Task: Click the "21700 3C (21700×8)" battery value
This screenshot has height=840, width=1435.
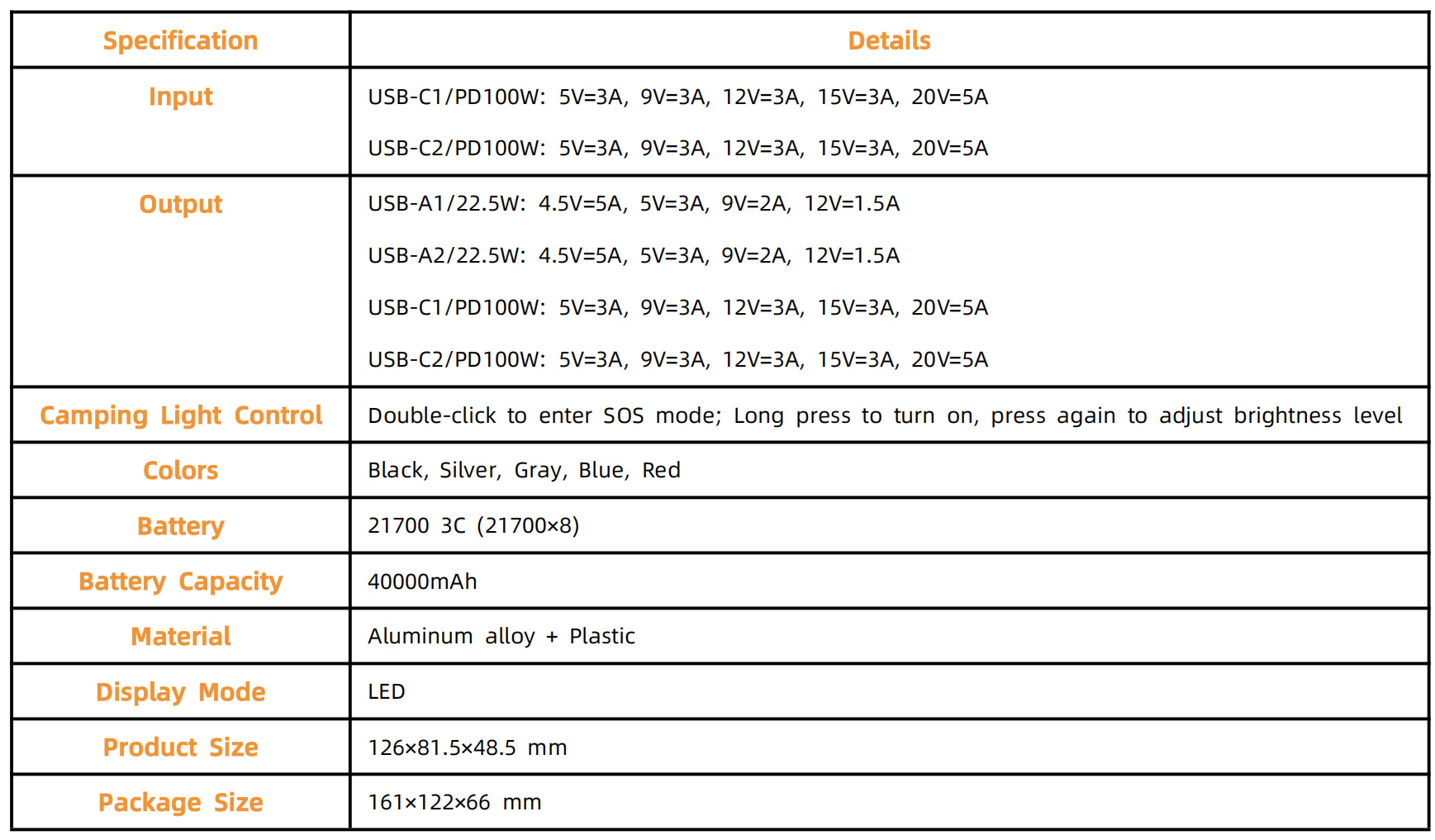Action: coord(473,526)
